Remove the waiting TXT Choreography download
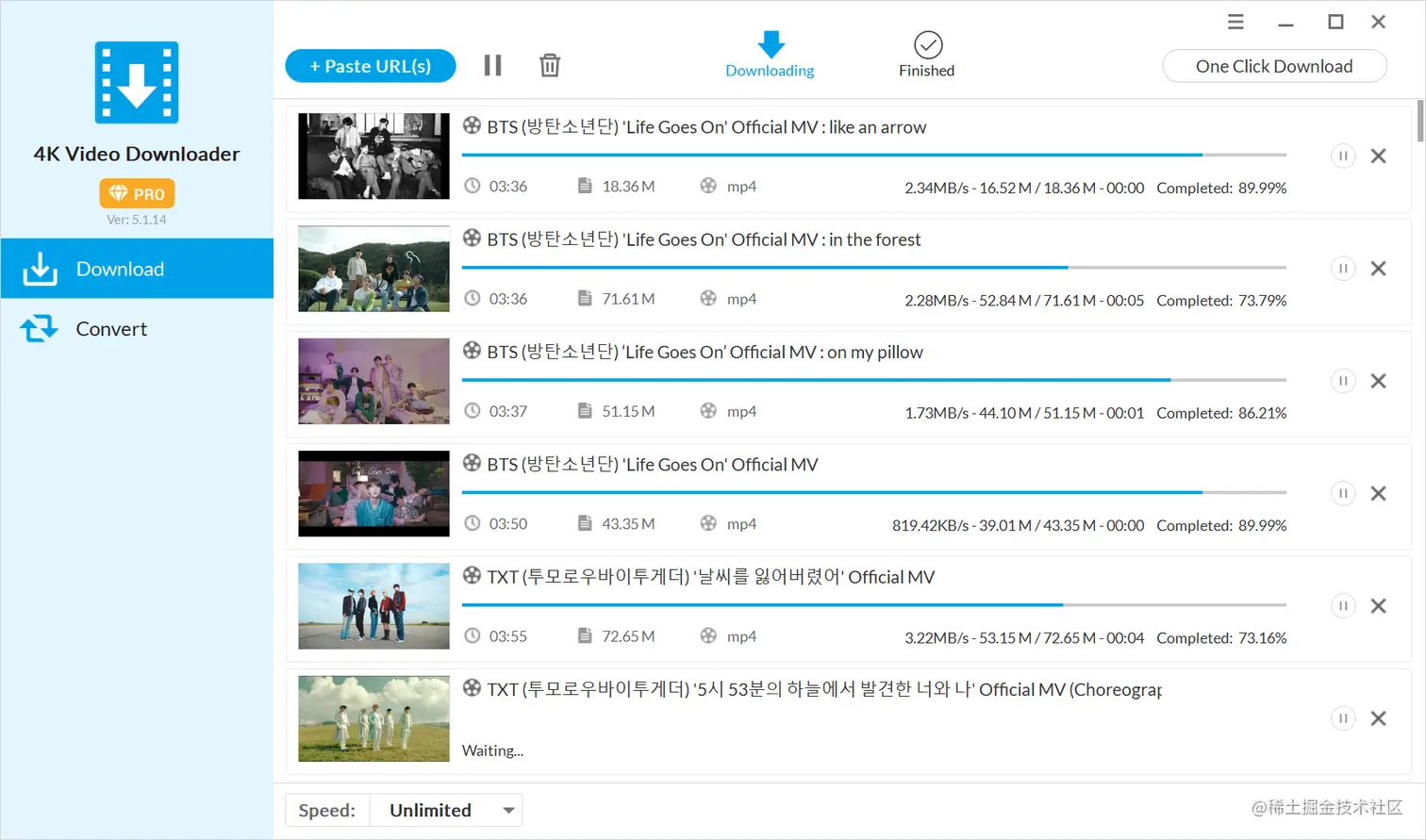The height and width of the screenshot is (840, 1426). point(1378,718)
